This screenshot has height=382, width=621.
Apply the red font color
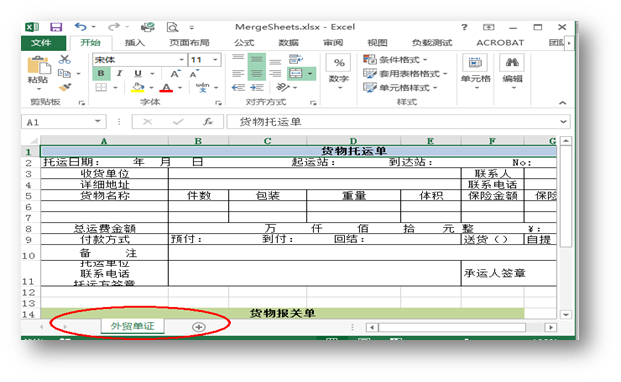166,87
